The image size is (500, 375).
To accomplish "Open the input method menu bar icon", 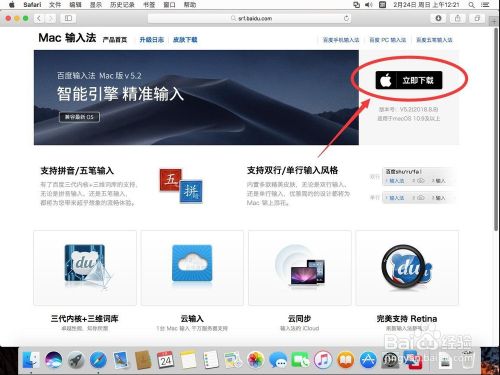I will (x=382, y=5).
